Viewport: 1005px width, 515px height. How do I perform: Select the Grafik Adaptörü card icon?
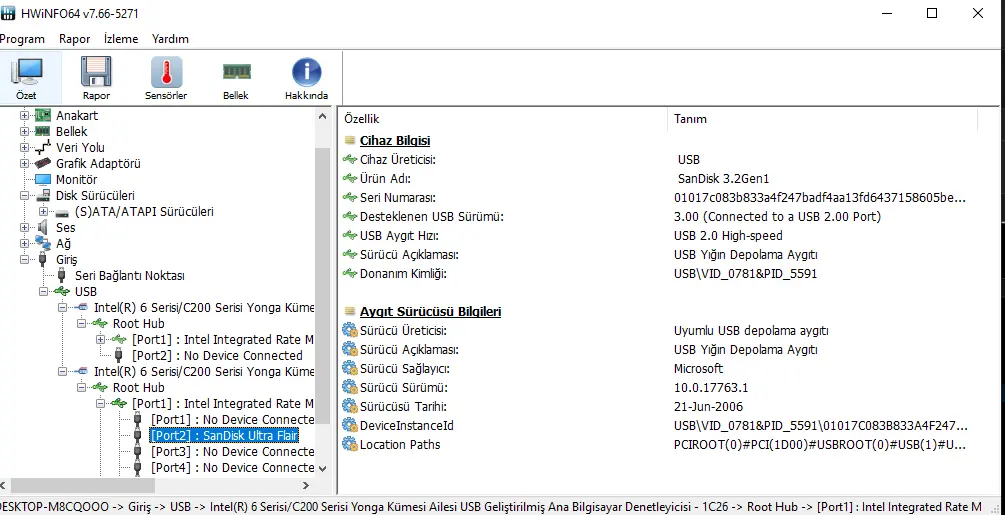click(42, 163)
